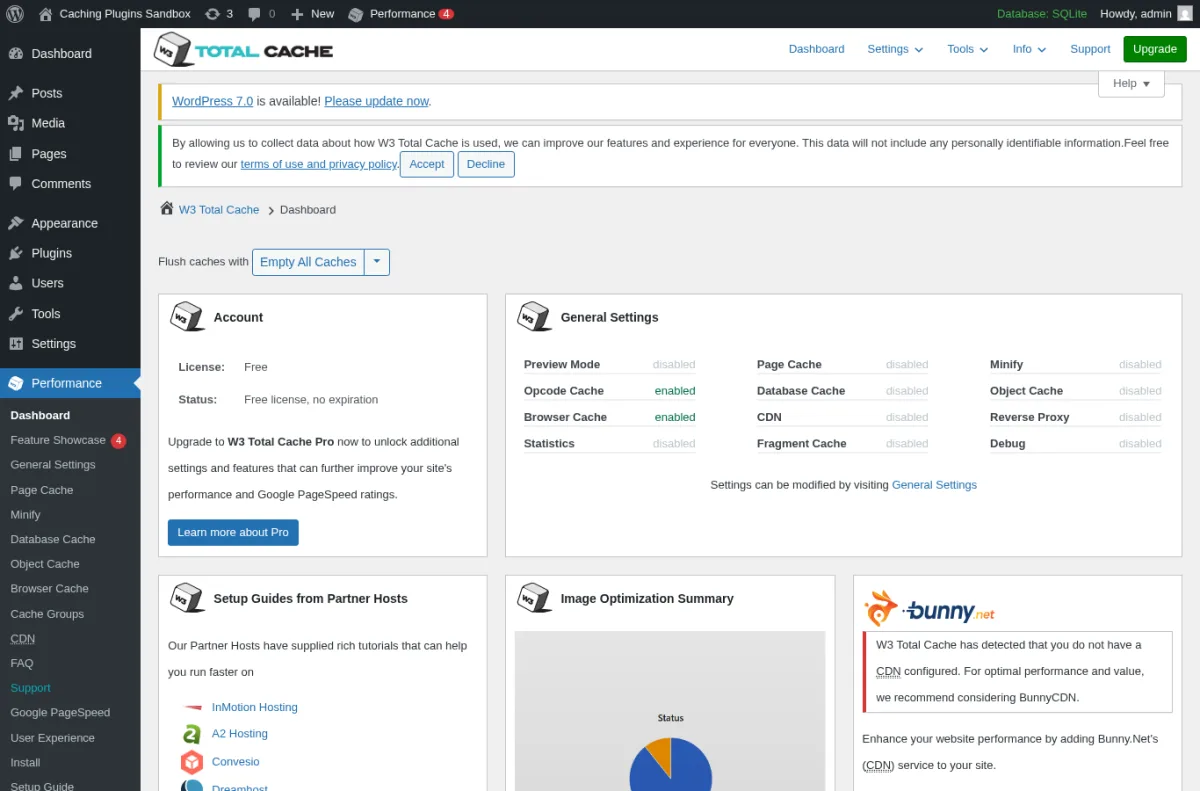1200x791 pixels.
Task: Expand the Help tab
Action: click(x=1131, y=84)
